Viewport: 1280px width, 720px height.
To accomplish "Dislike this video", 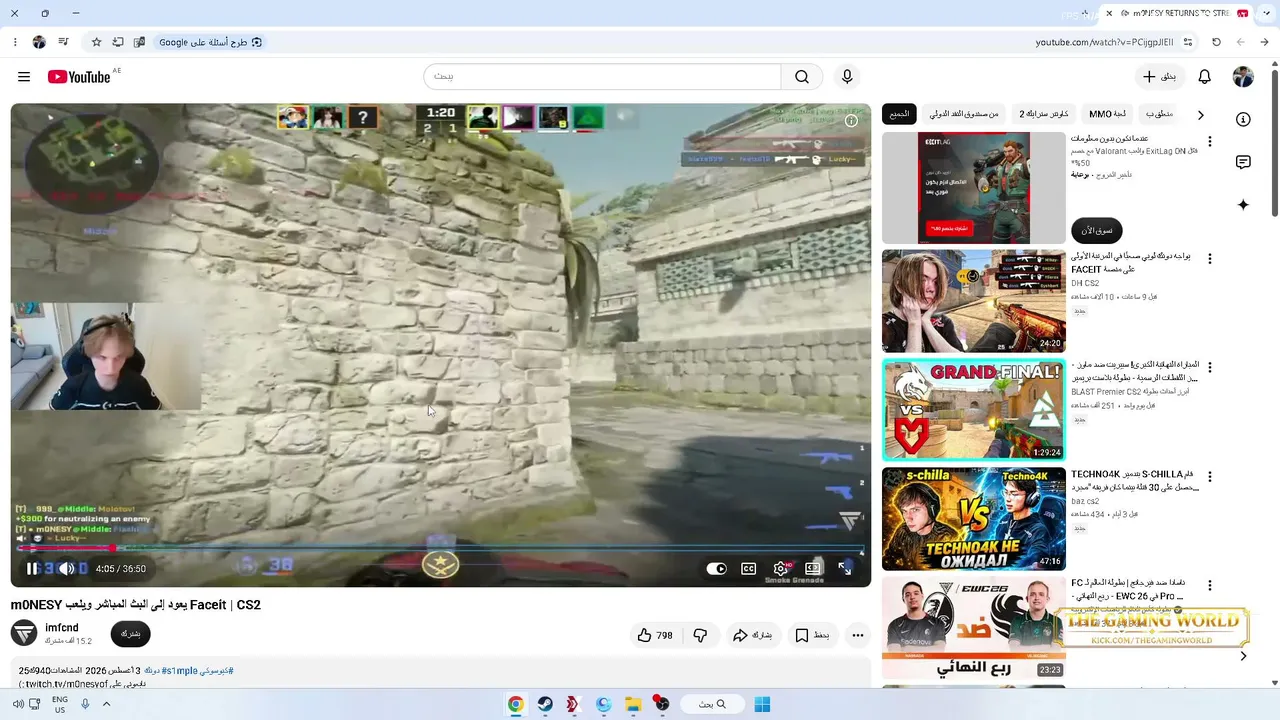I will (x=700, y=635).
